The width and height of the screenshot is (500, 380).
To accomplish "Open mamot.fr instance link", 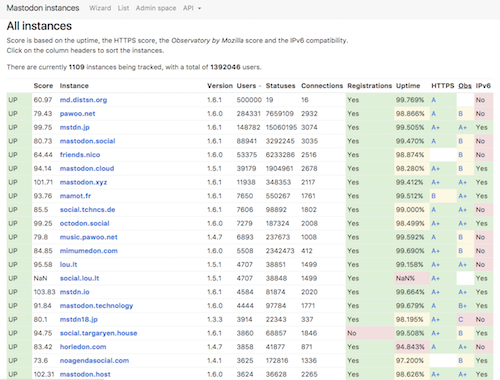I will pos(75,196).
